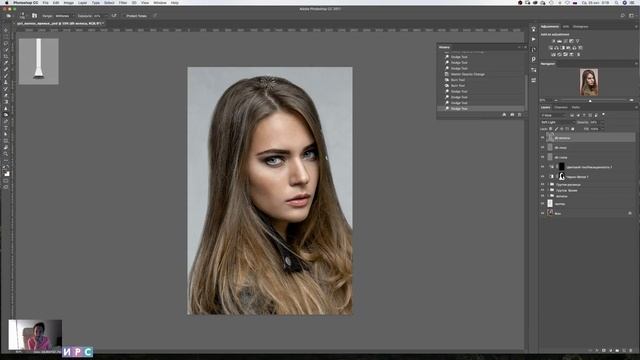Image resolution: width=640 pixels, height=360 pixels.
Task: Open the search icon in options bar
Action: click(622, 16)
